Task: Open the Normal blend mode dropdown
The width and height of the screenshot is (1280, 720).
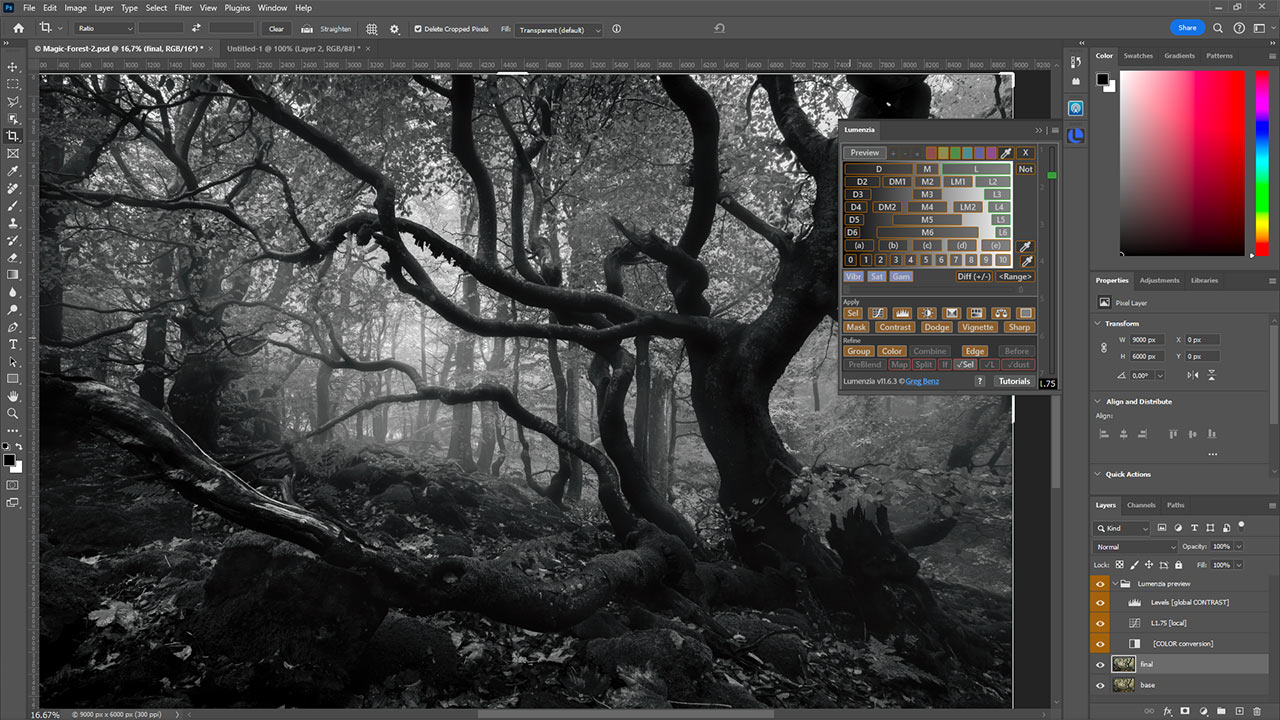Action: point(1136,547)
